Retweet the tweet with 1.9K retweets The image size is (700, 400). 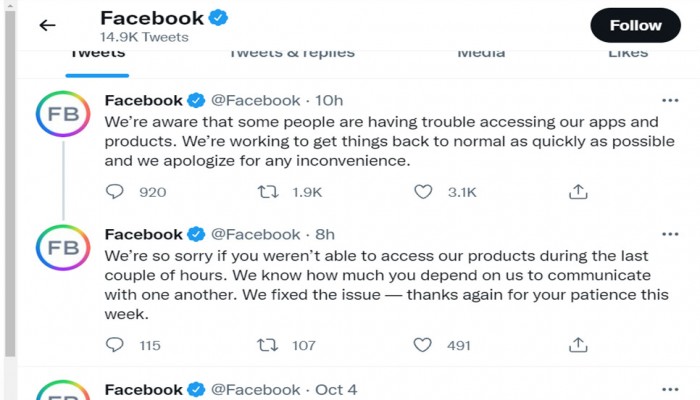click(x=268, y=192)
